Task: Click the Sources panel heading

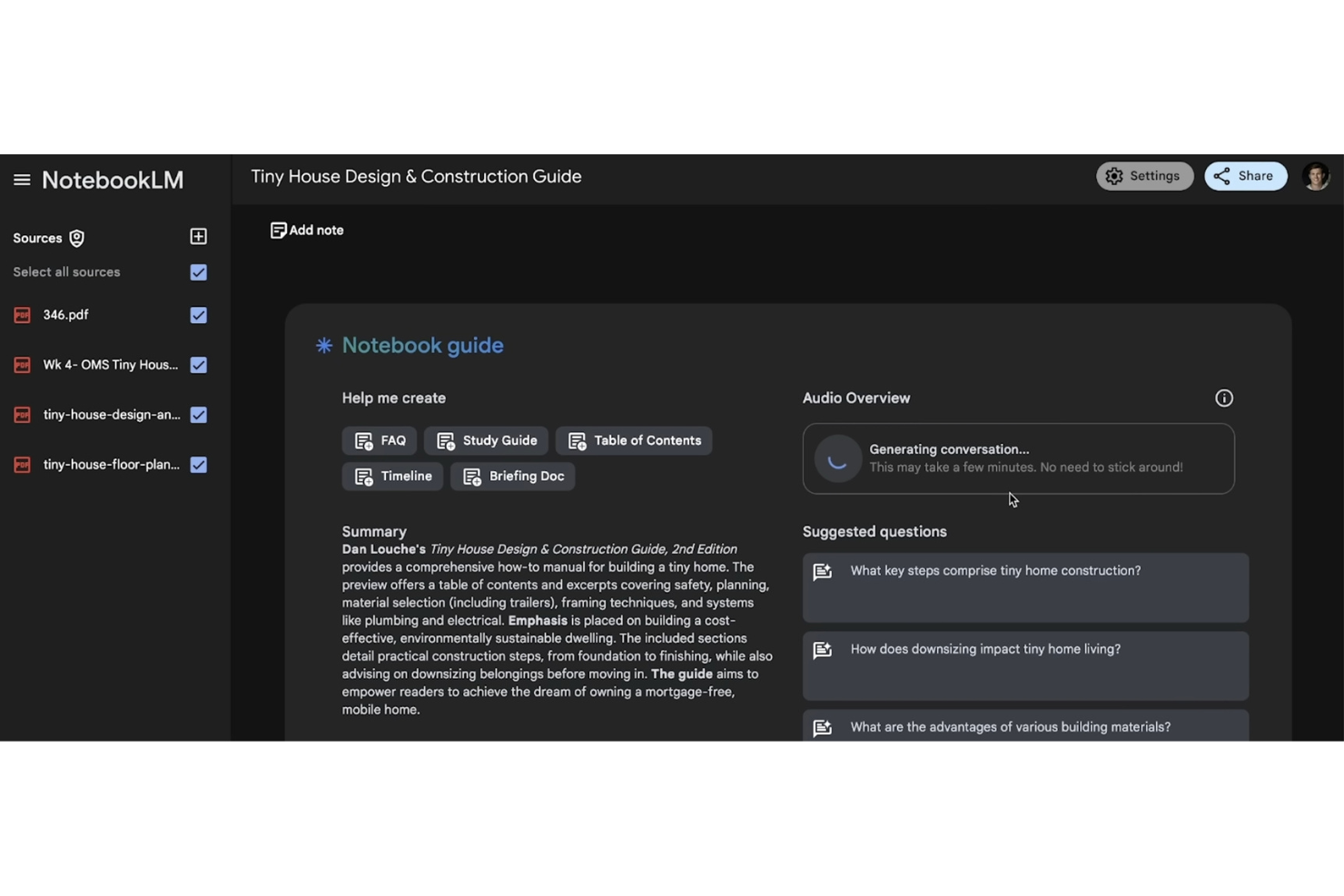Action: 37,238
